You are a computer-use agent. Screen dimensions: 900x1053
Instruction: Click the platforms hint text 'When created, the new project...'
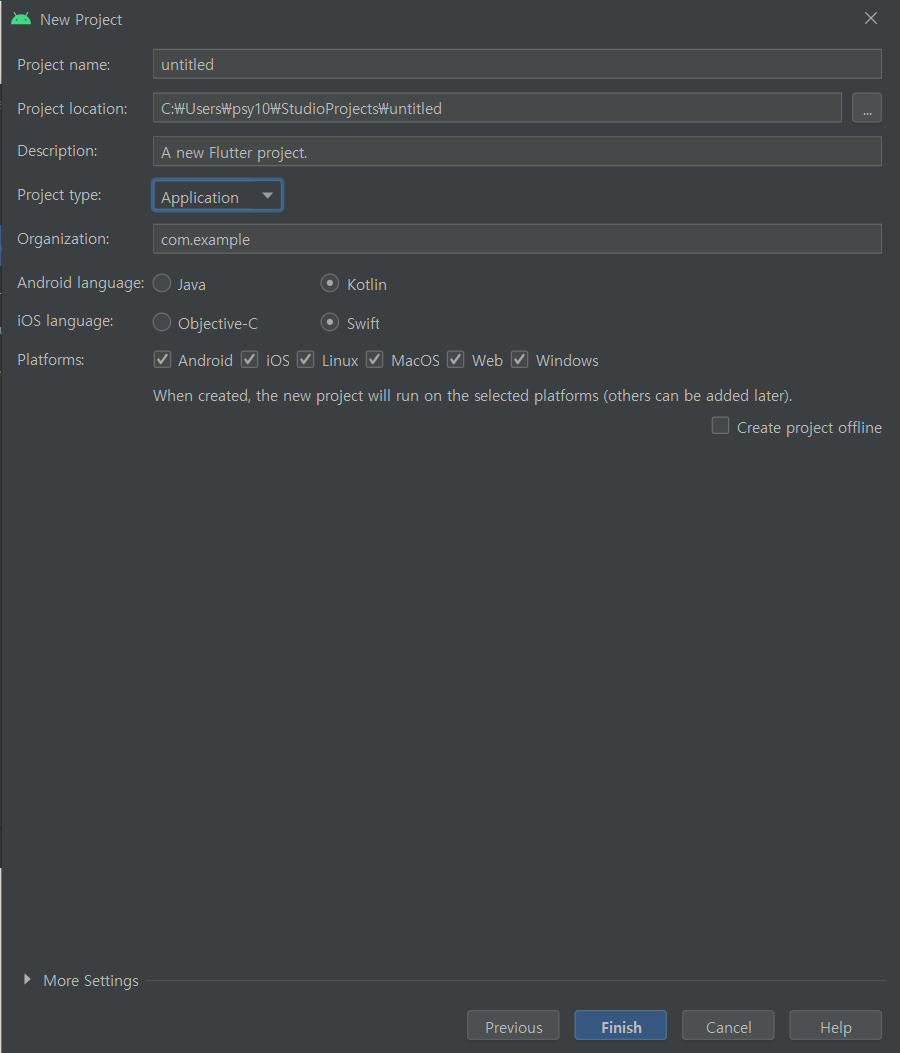pos(473,396)
